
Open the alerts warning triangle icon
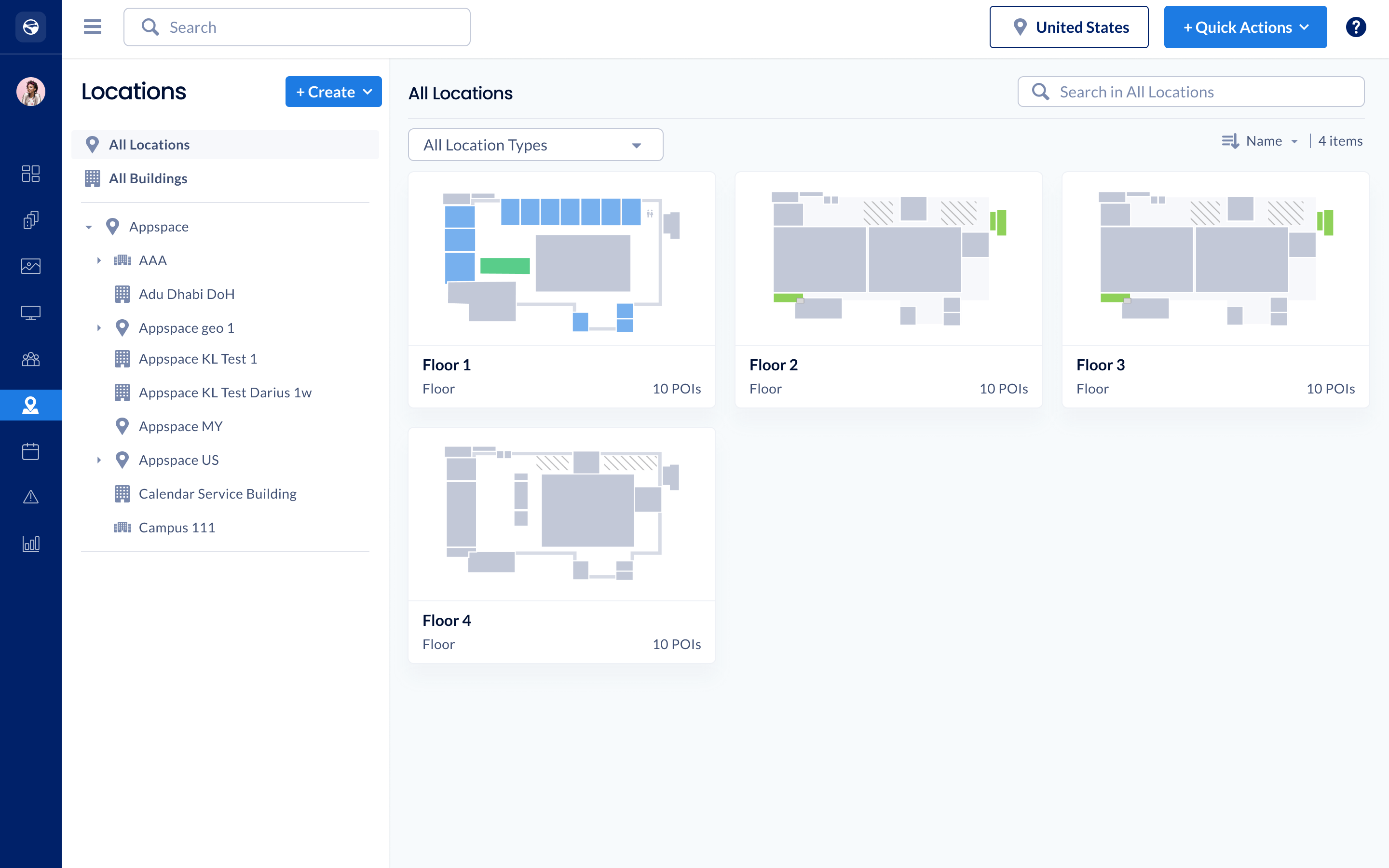pos(30,497)
